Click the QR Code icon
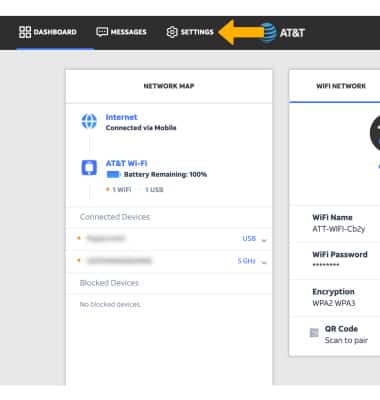Image resolution: width=380 pixels, height=400 pixels. click(314, 333)
